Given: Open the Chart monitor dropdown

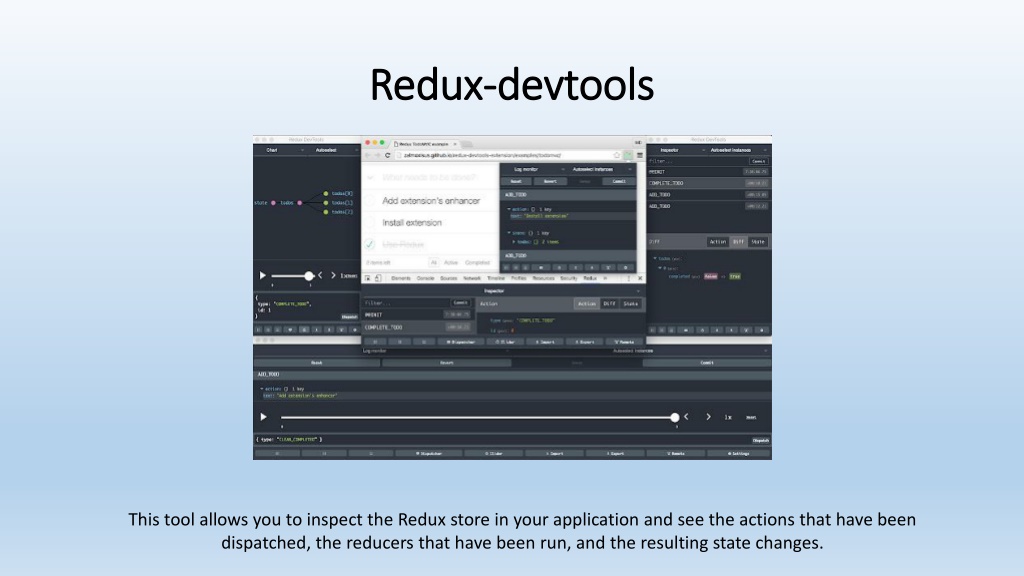Looking at the screenshot, I should coord(279,150).
